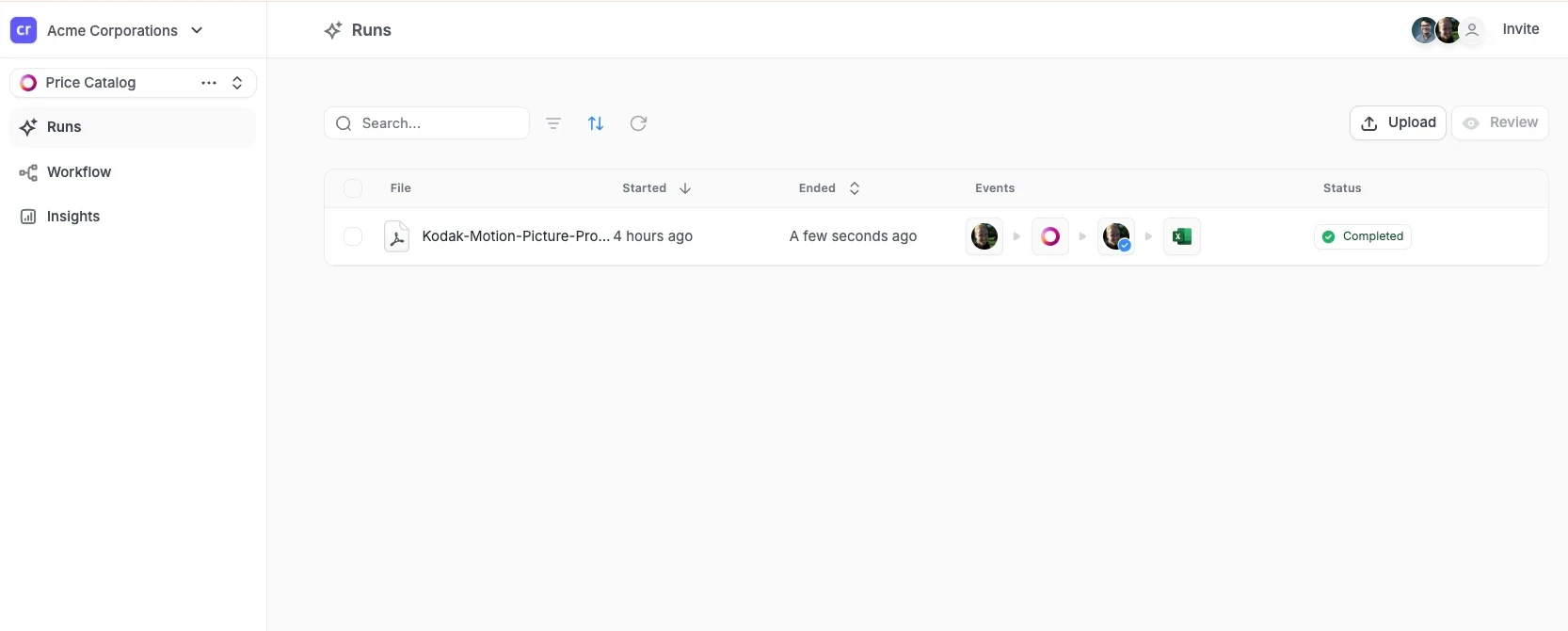Toggle the select-all checkbox in table header
This screenshot has width=1568, height=631.
tap(353, 188)
